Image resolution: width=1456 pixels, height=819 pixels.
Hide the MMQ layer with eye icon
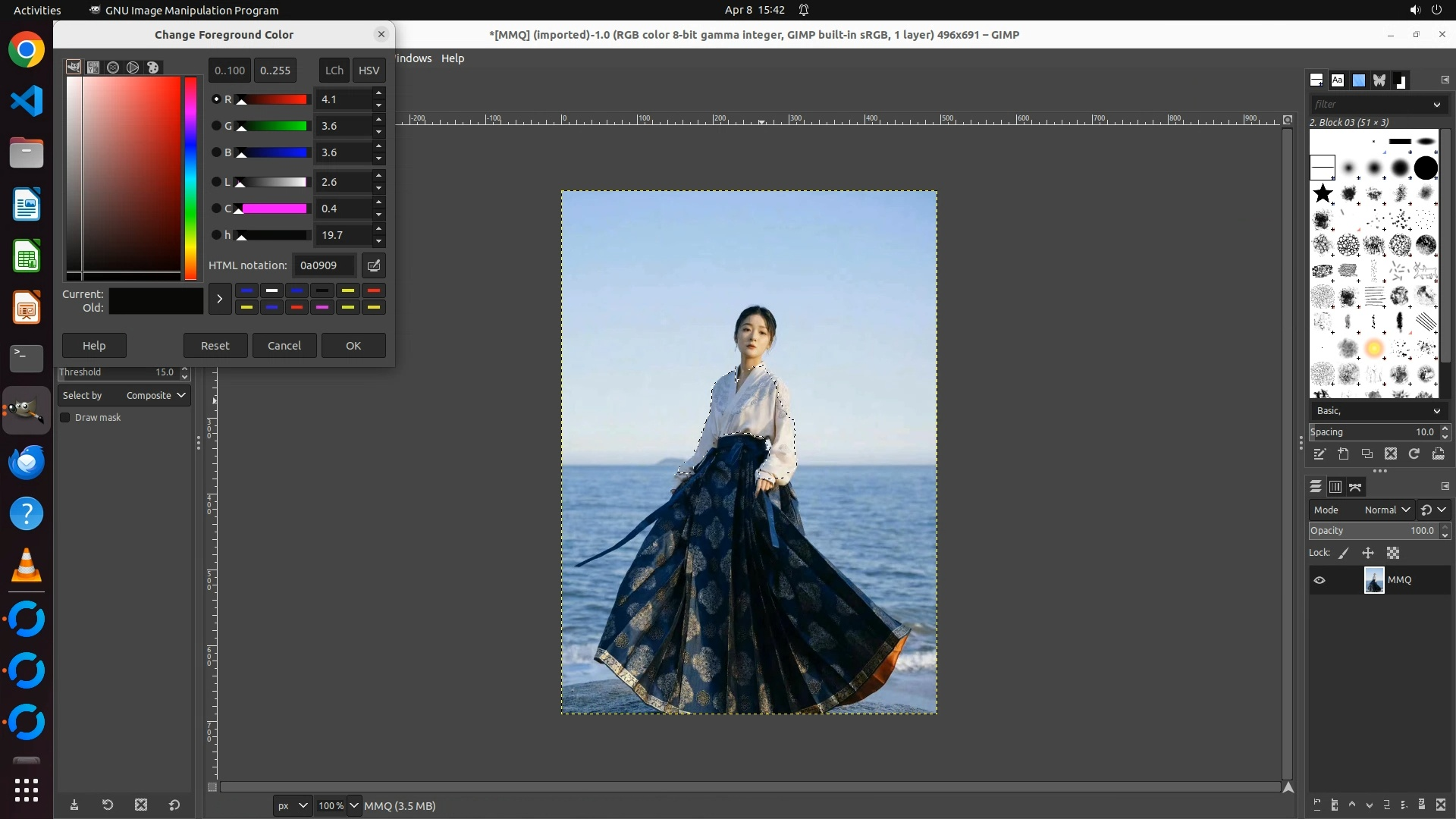click(x=1319, y=580)
